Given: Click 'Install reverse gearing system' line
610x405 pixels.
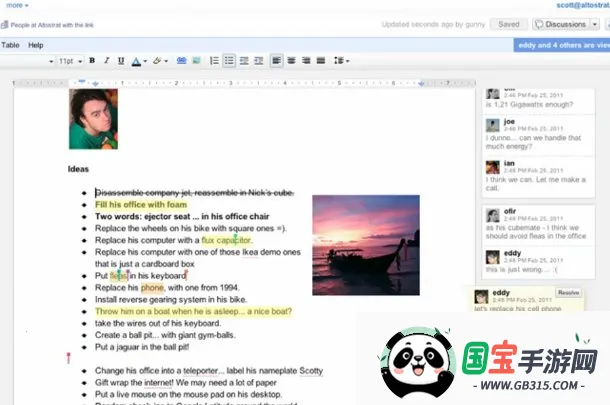Looking at the screenshot, I should coord(171,300).
